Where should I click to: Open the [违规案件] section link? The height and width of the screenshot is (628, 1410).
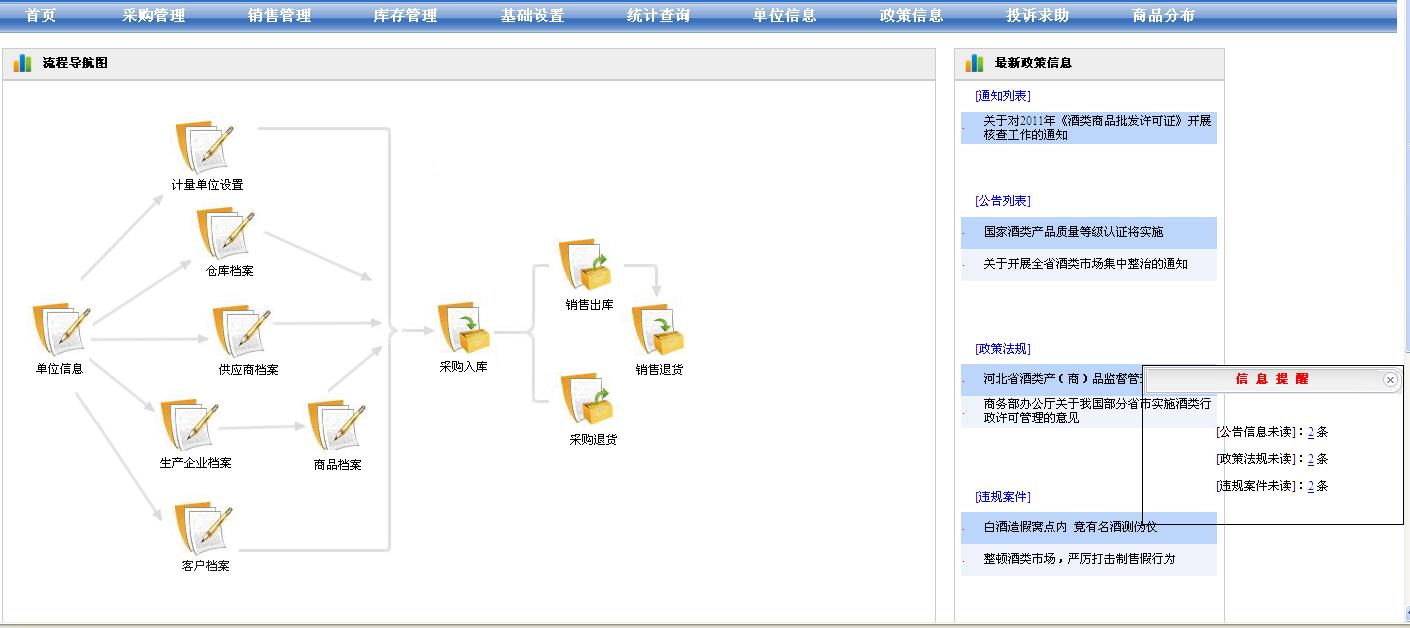[x=1002, y=497]
